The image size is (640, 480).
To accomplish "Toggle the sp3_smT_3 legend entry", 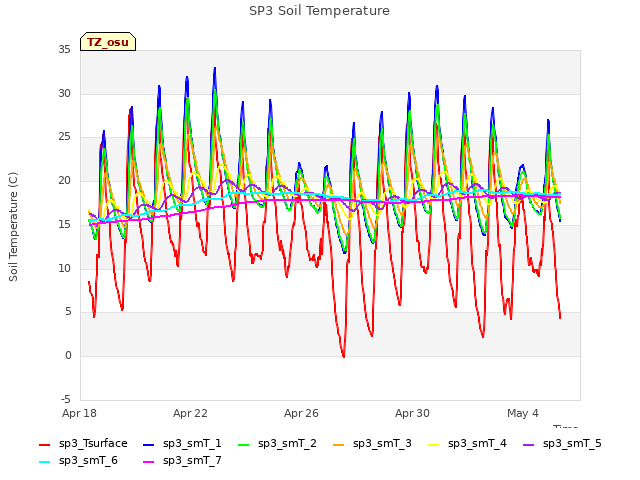I will point(372,443).
